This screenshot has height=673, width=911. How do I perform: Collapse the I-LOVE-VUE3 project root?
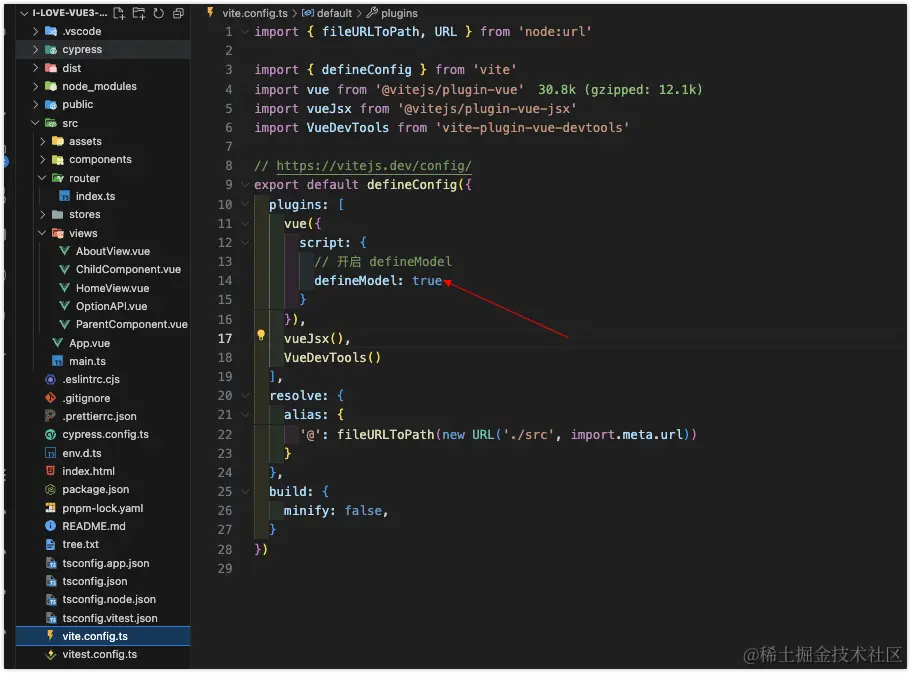[x=24, y=13]
